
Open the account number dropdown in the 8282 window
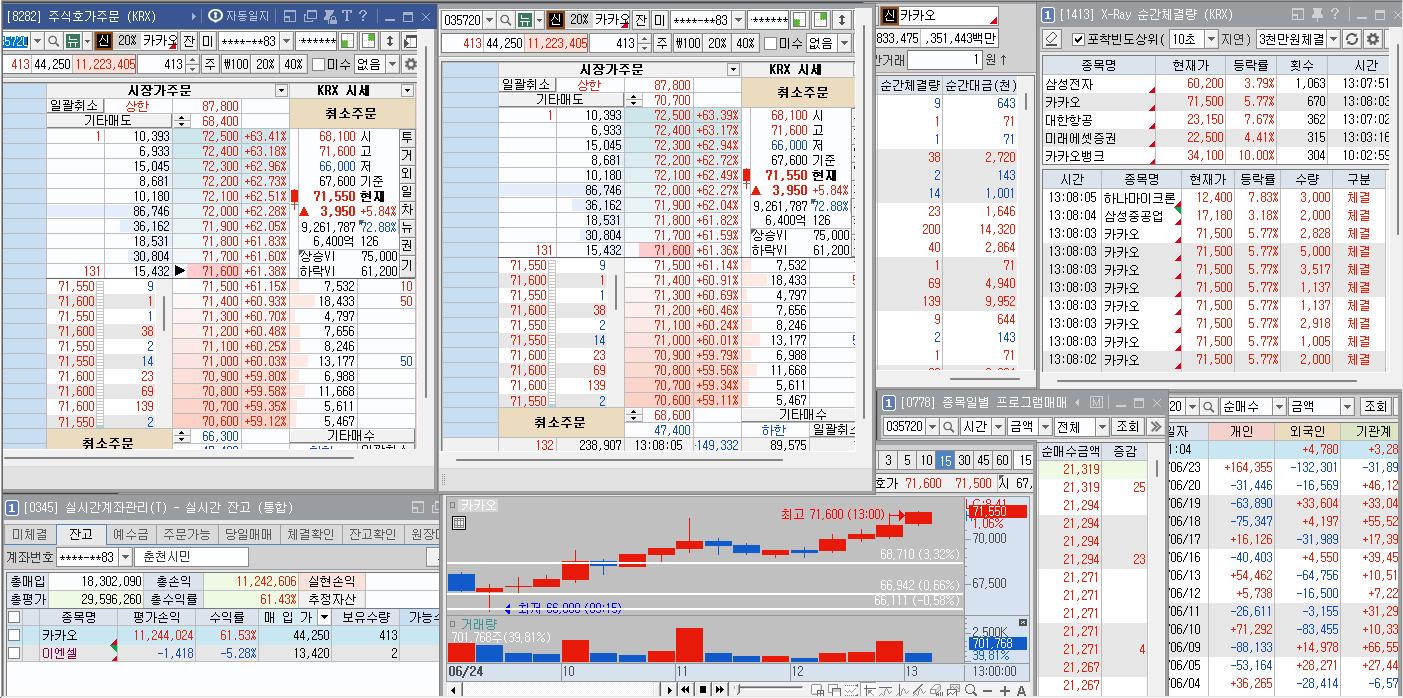point(286,41)
